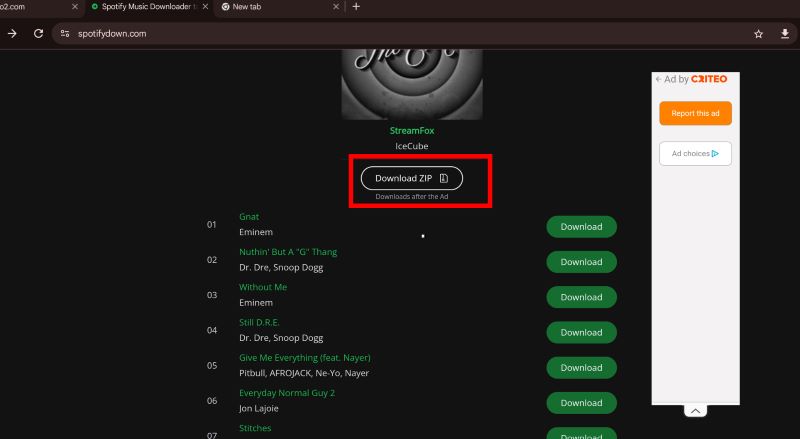800x439 pixels.
Task: Download Everyday Normal Guy 2
Action: 581,403
